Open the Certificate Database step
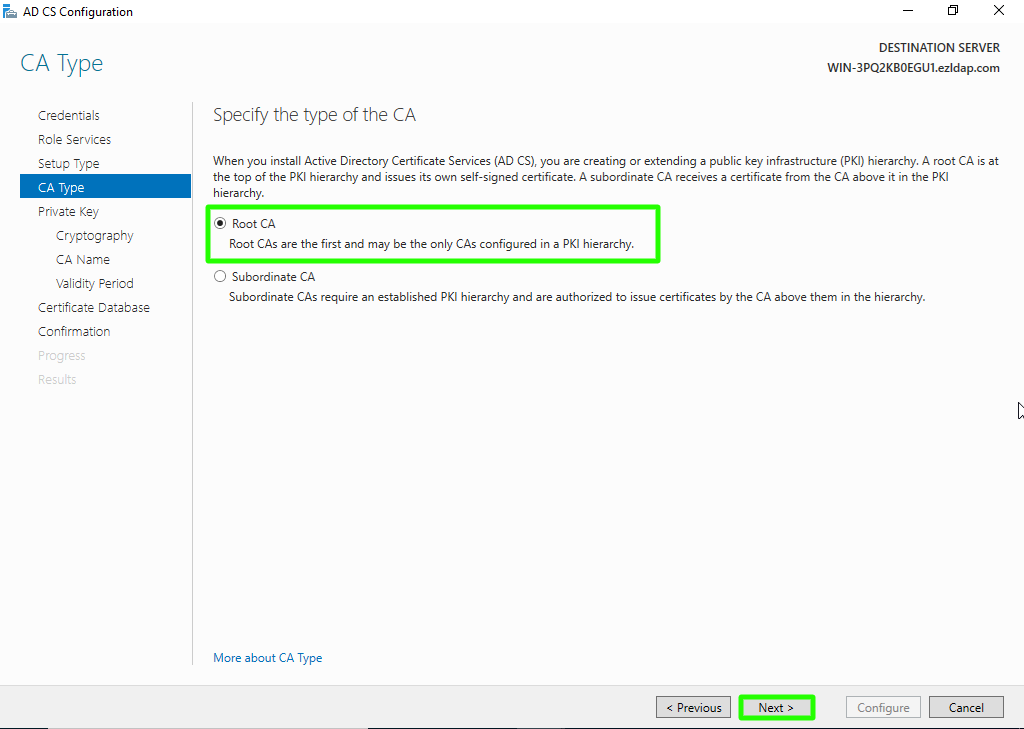The width and height of the screenshot is (1024, 729). pos(94,308)
